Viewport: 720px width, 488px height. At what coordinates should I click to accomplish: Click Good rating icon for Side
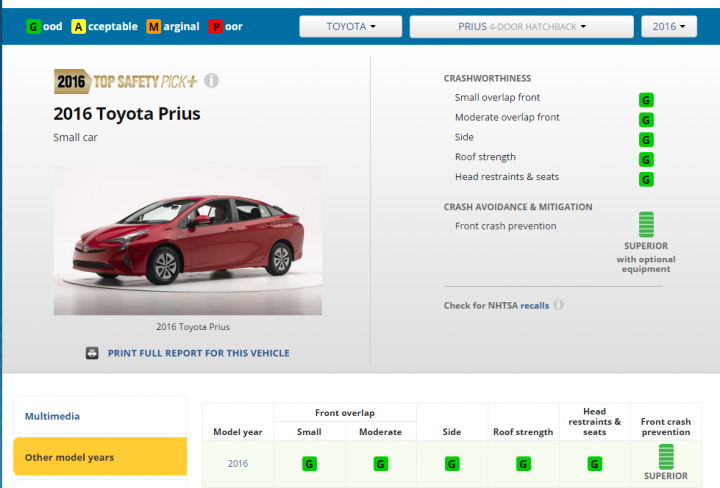pos(646,140)
